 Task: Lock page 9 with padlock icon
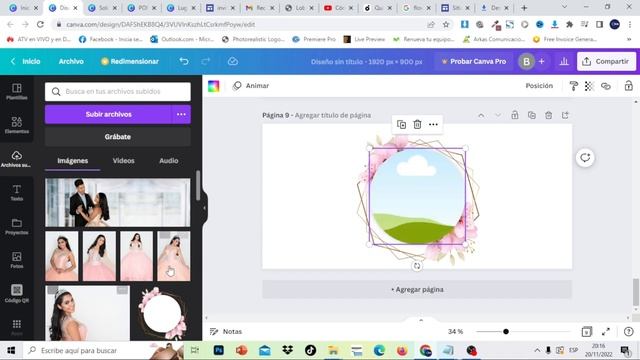[x=515, y=116]
